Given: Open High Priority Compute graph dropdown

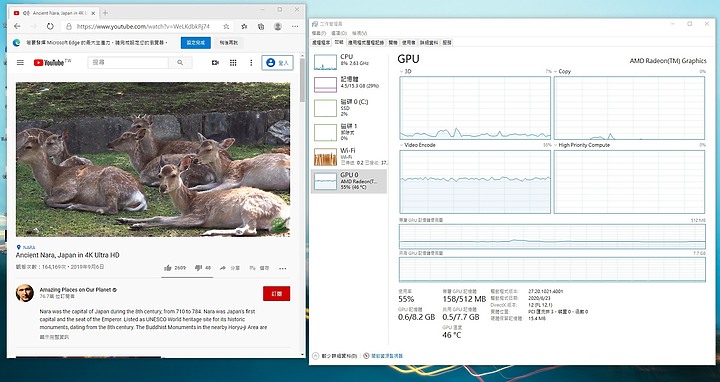Looking at the screenshot, I should pos(582,145).
